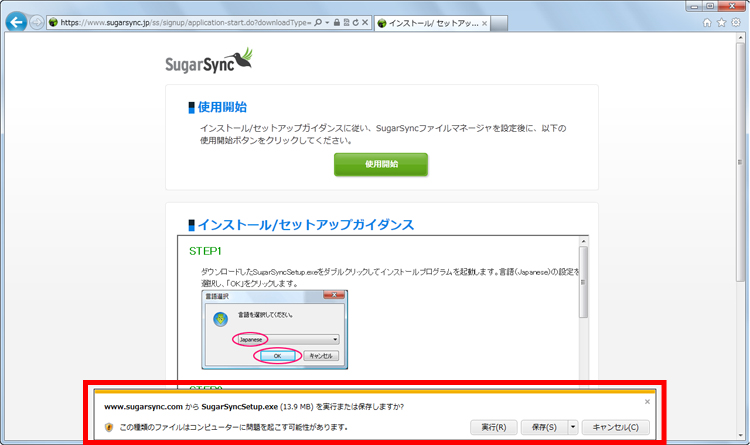Click www.sugarsync.com text in download bar
Image resolution: width=750 pixels, height=445 pixels.
point(143,407)
